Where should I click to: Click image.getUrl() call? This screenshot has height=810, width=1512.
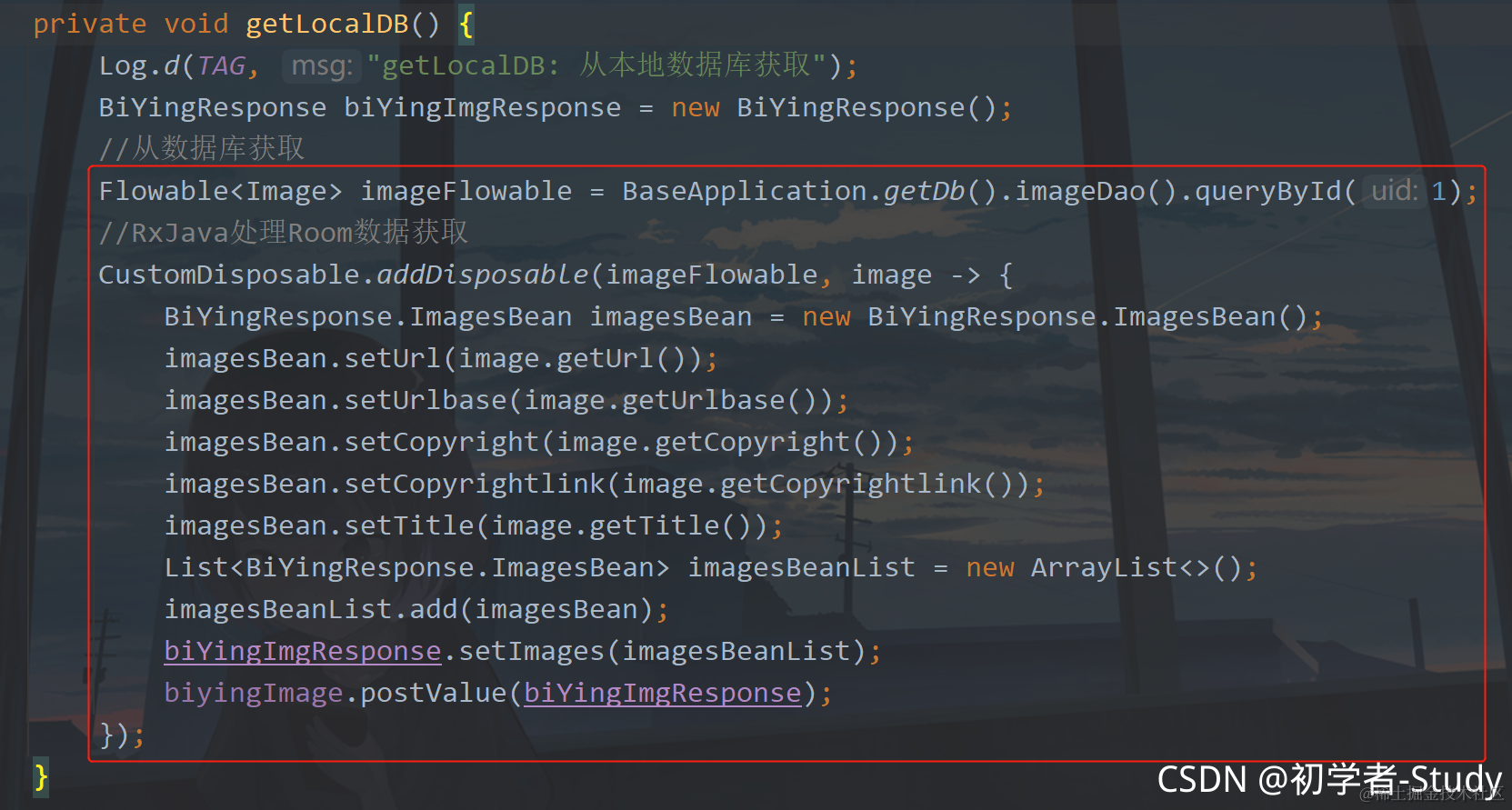(573, 358)
